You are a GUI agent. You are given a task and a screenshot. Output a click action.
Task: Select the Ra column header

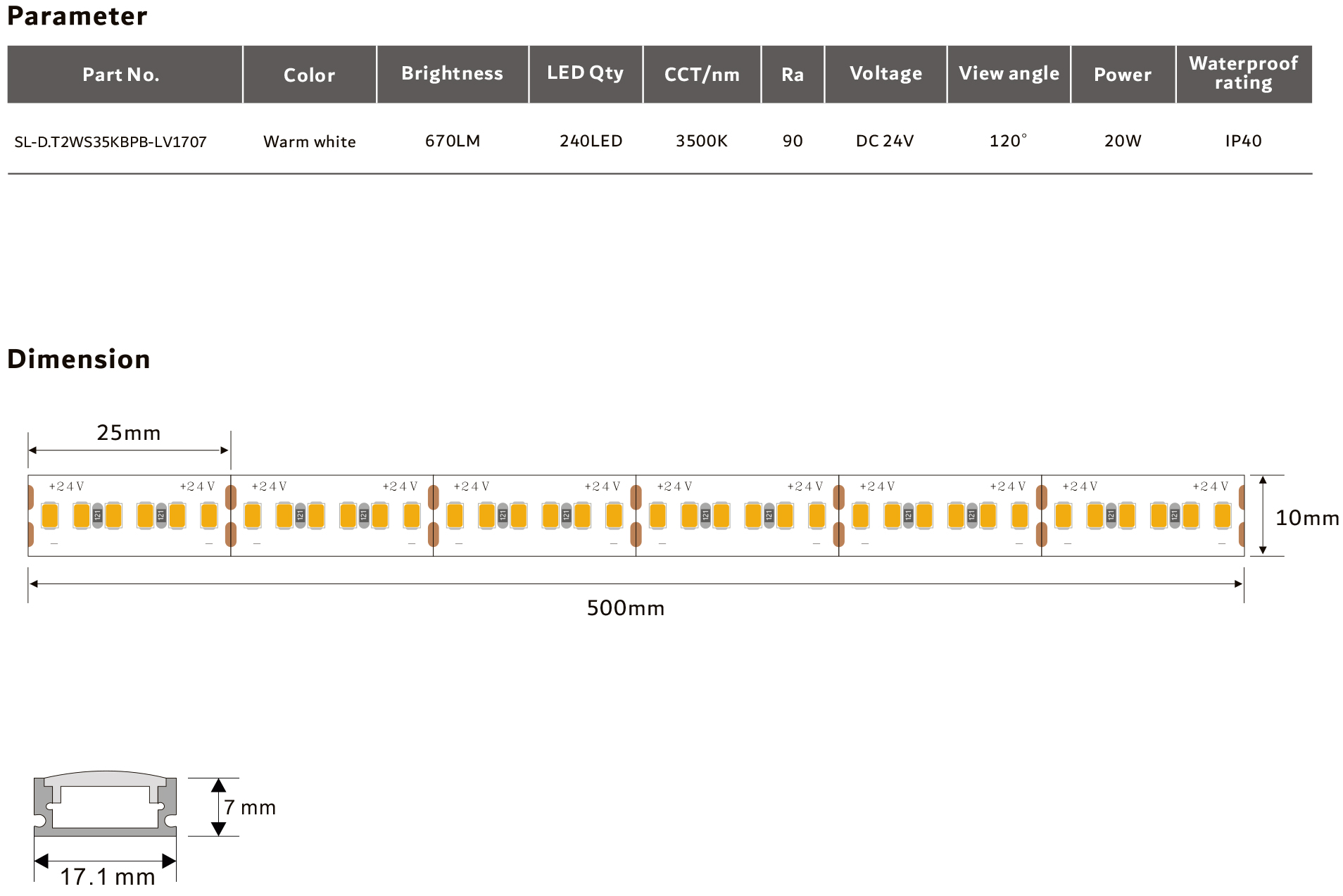pos(792,75)
